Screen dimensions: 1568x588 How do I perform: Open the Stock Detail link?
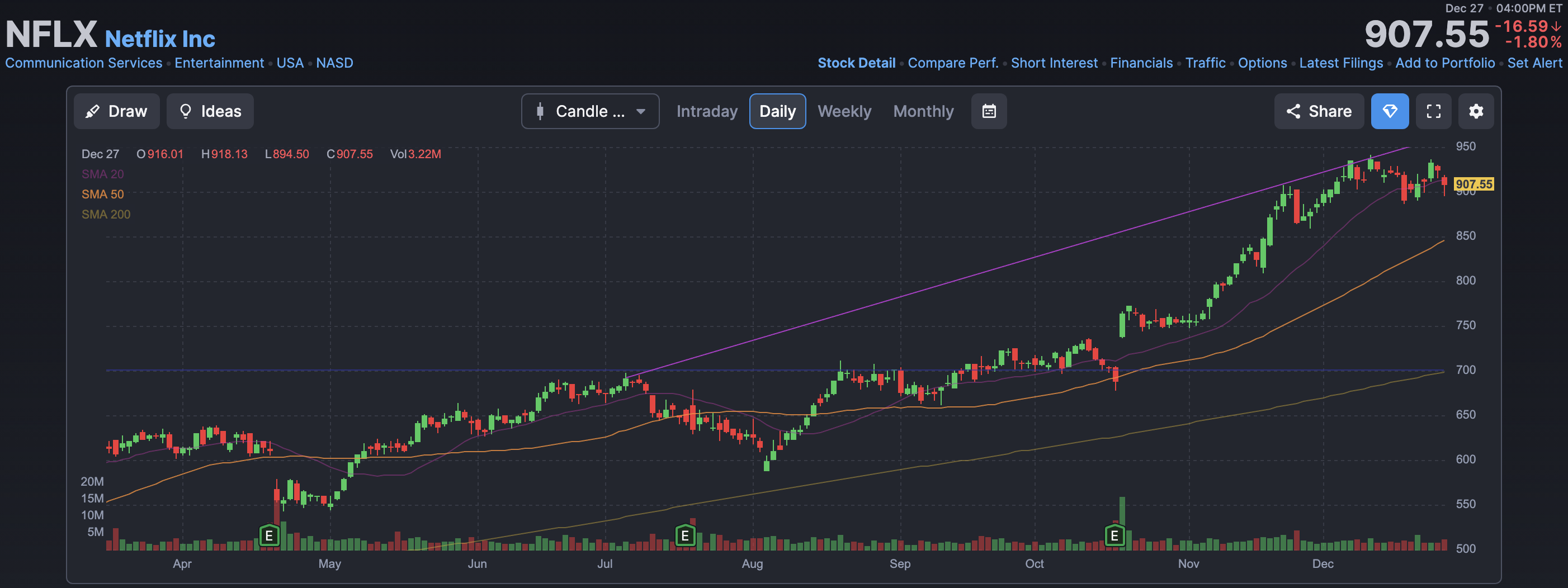click(857, 63)
